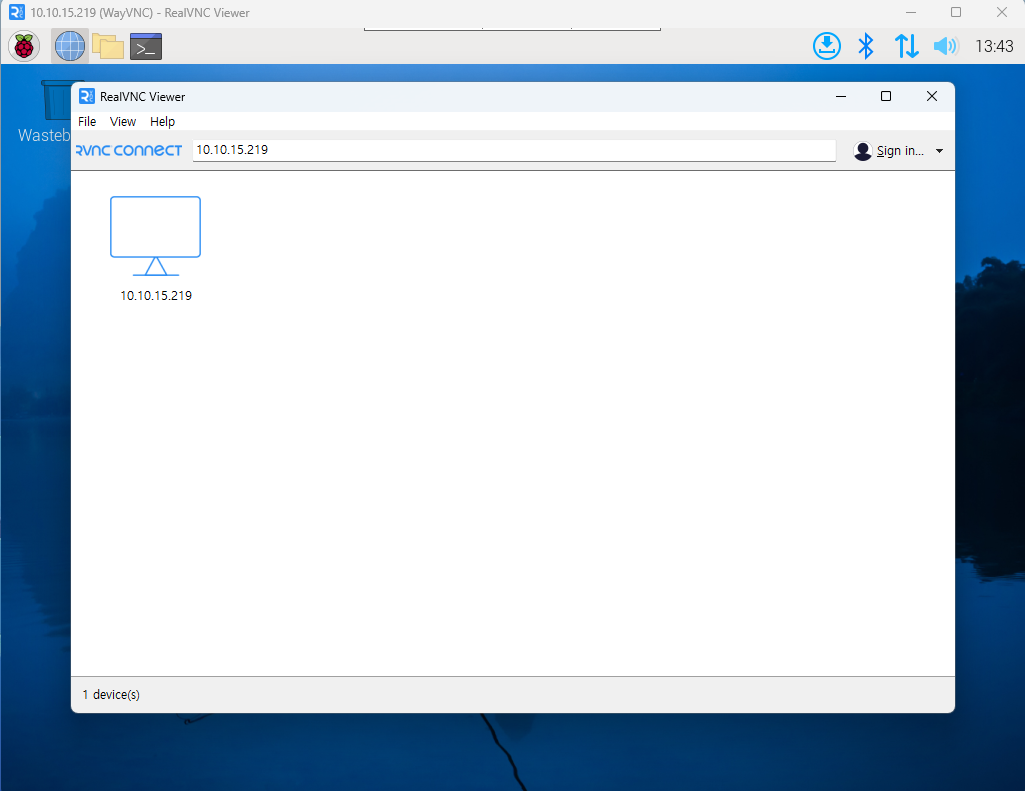Close the outer 10.10.15.219 (WayVNC) window
Screen dimensions: 1025x791
pyautogui.click(x=1001, y=12)
